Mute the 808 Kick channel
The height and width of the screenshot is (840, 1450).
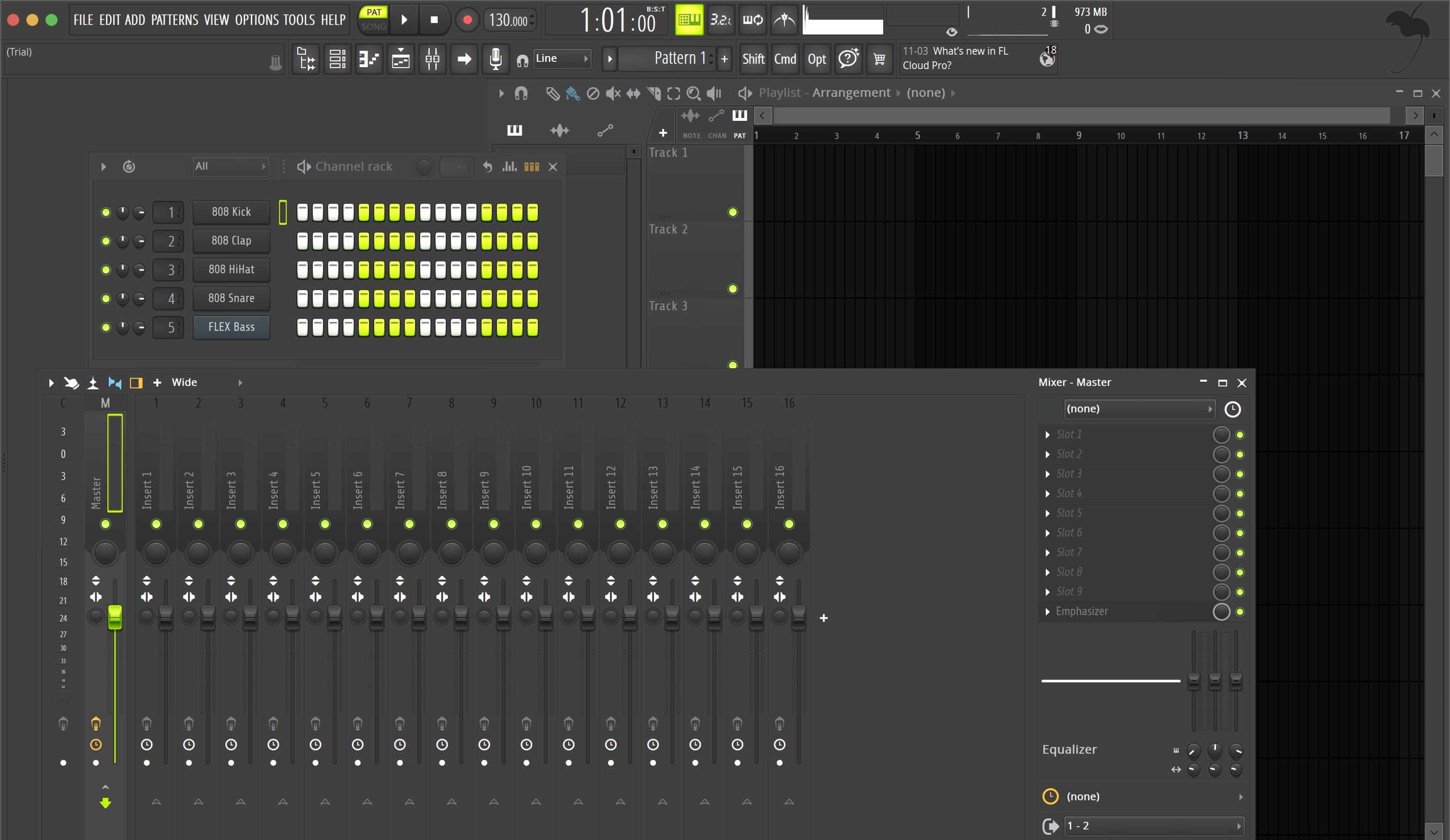[x=105, y=212]
